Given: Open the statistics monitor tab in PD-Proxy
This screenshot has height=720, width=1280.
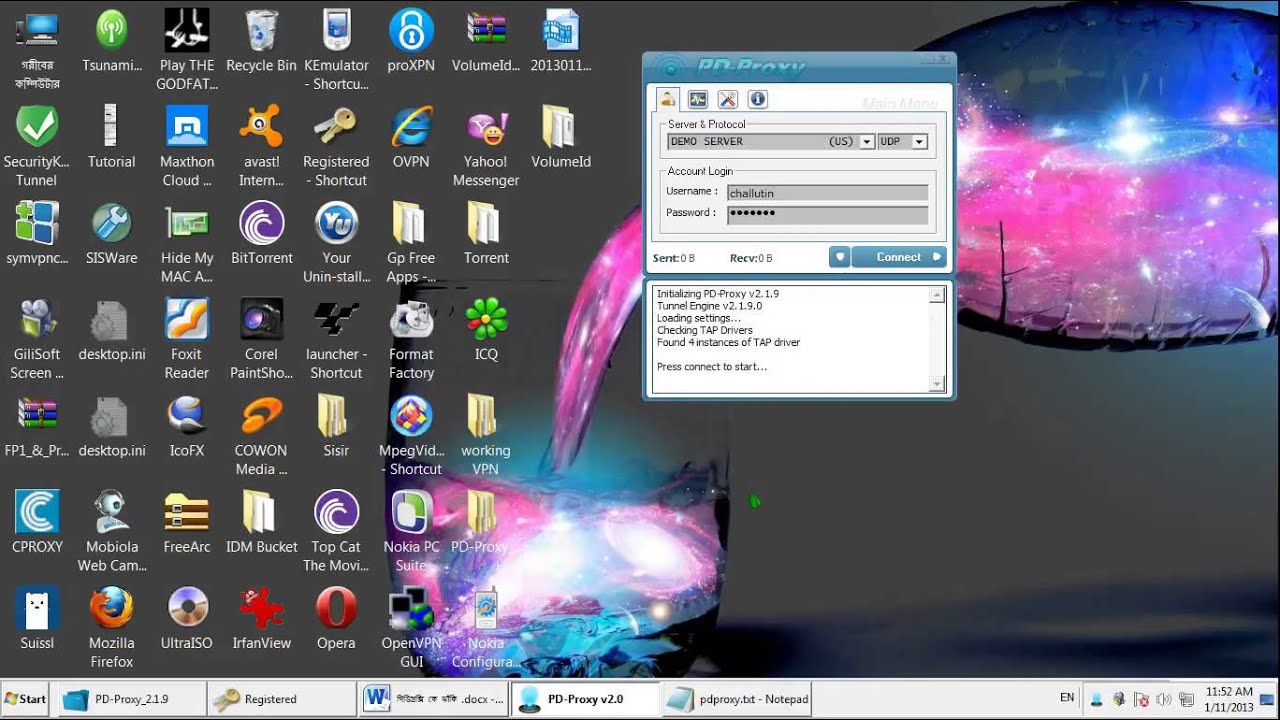Looking at the screenshot, I should pos(698,99).
